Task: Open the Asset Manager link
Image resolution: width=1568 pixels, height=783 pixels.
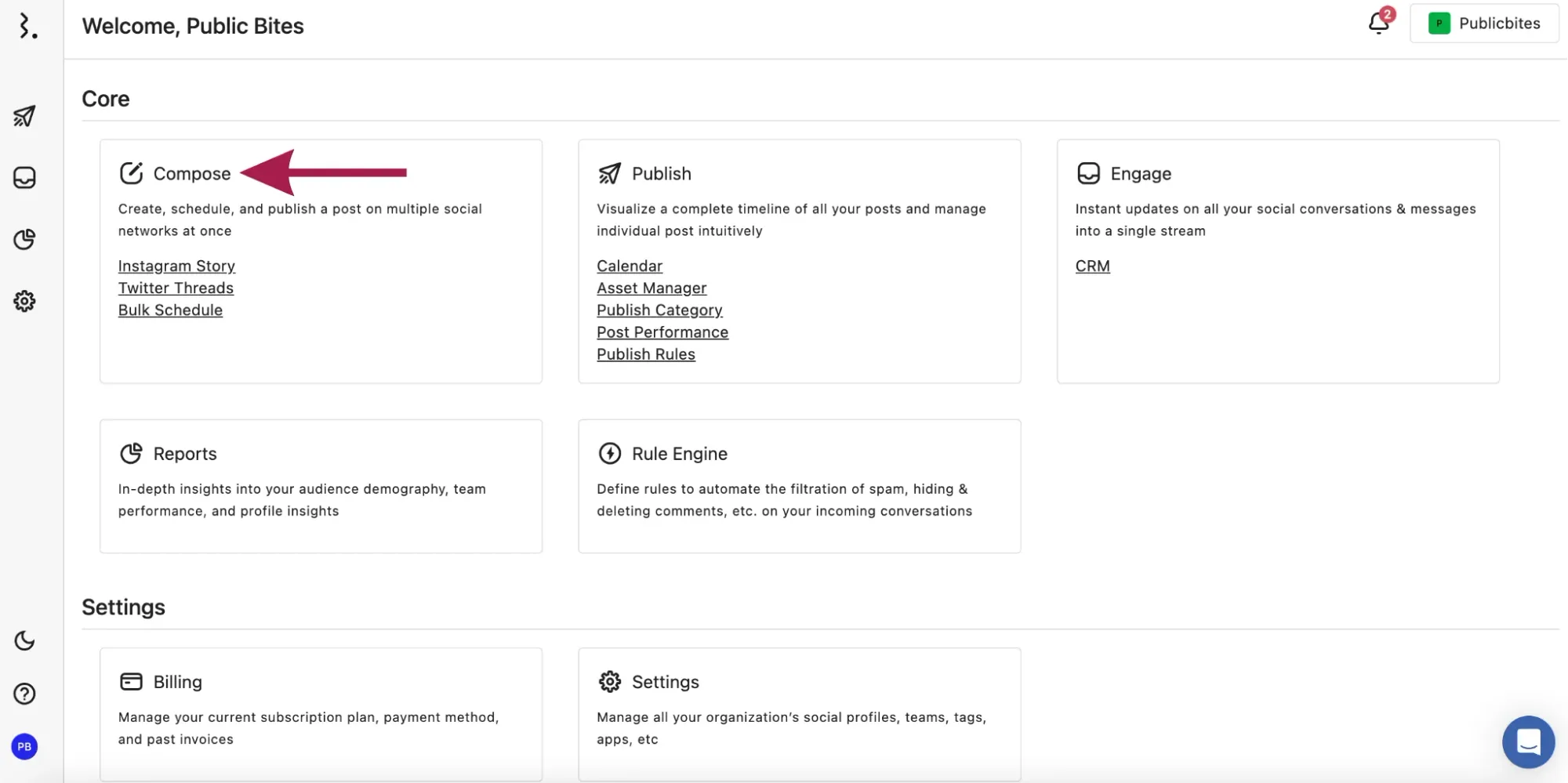Action: pos(651,288)
